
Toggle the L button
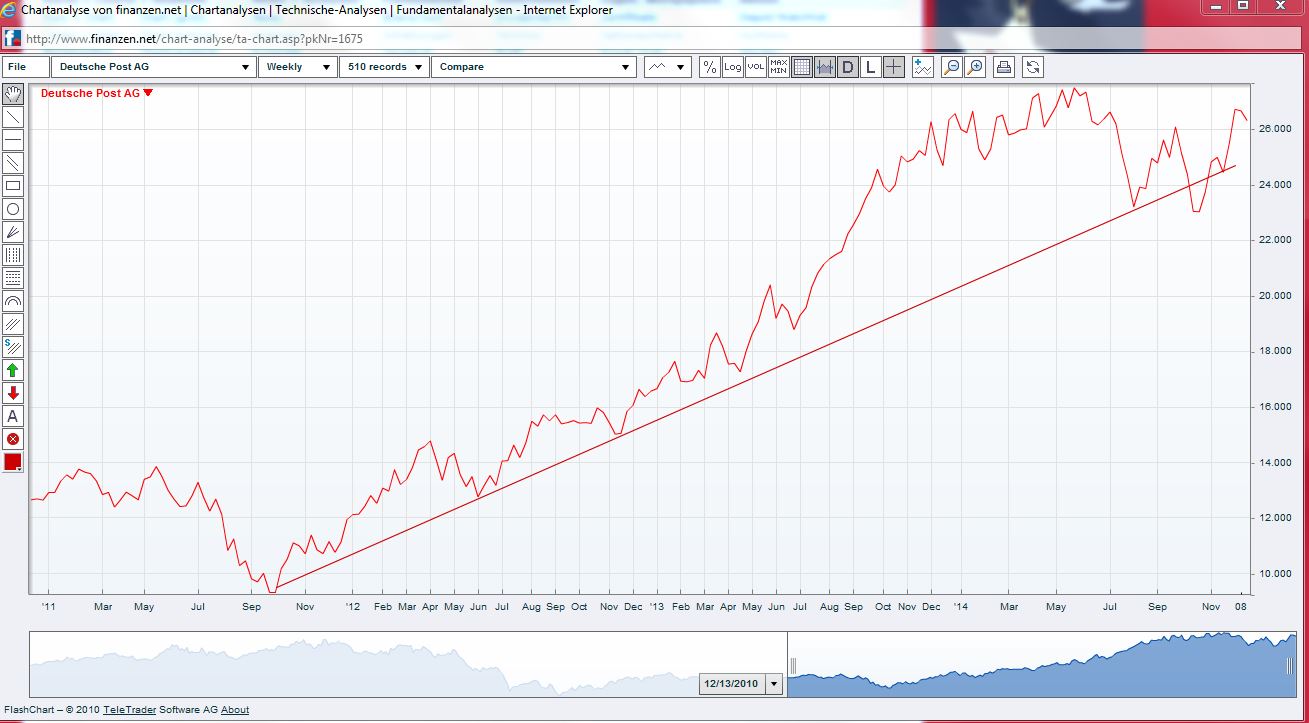point(871,67)
